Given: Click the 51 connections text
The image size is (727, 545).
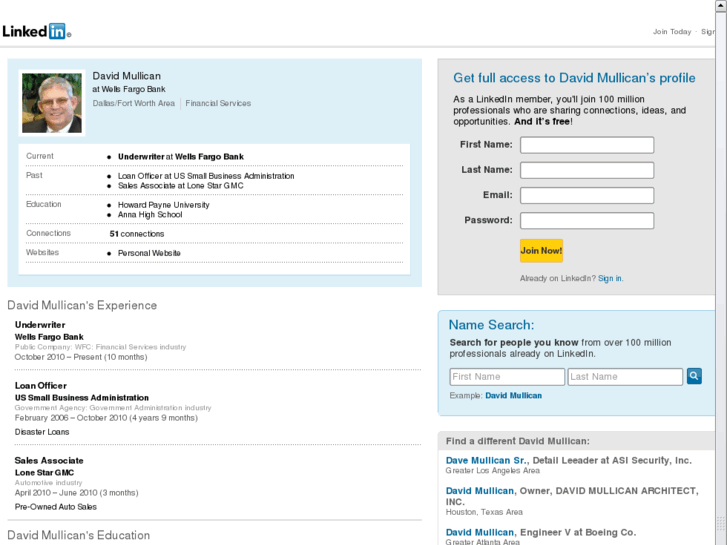Looking at the screenshot, I should pyautogui.click(x=137, y=234).
